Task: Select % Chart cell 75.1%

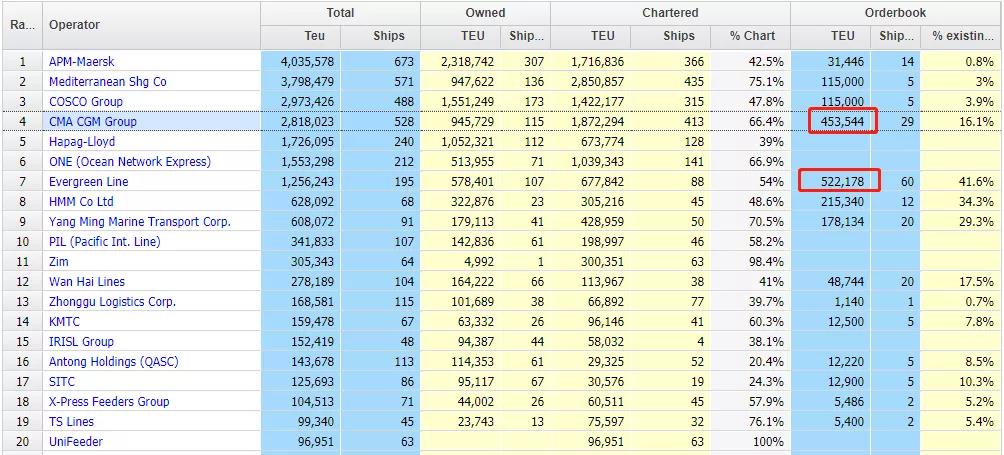Action: click(750, 82)
